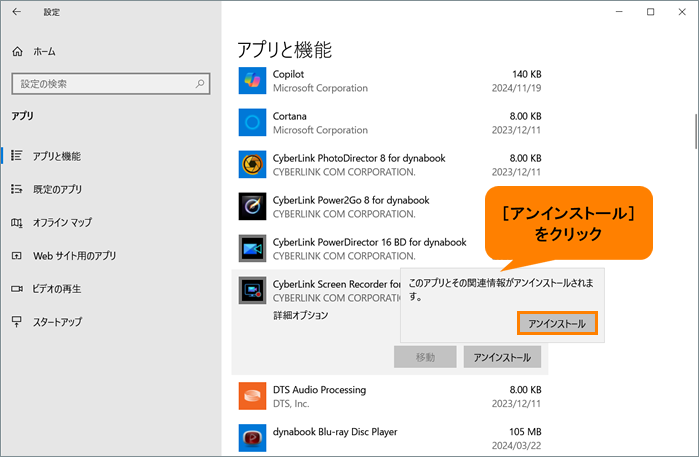Open 既定のアプリ settings page
The height and width of the screenshot is (457, 699).
tap(58, 189)
